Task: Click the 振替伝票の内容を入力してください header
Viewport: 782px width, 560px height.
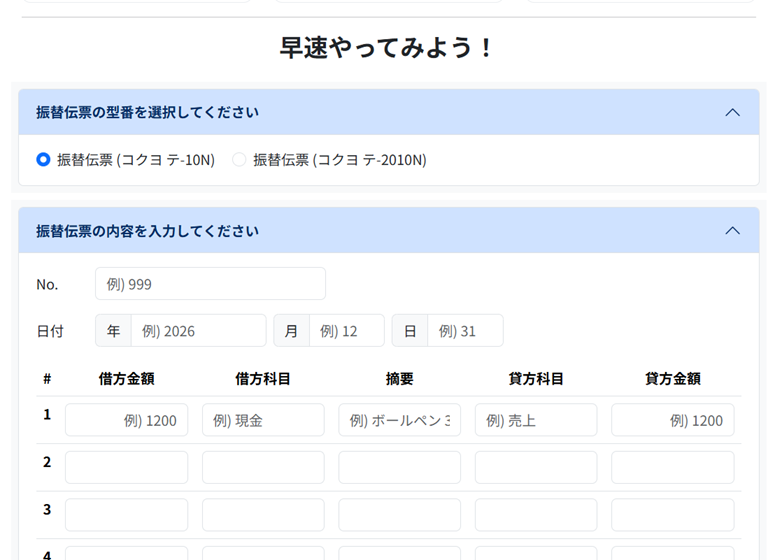Action: pyautogui.click(x=148, y=231)
